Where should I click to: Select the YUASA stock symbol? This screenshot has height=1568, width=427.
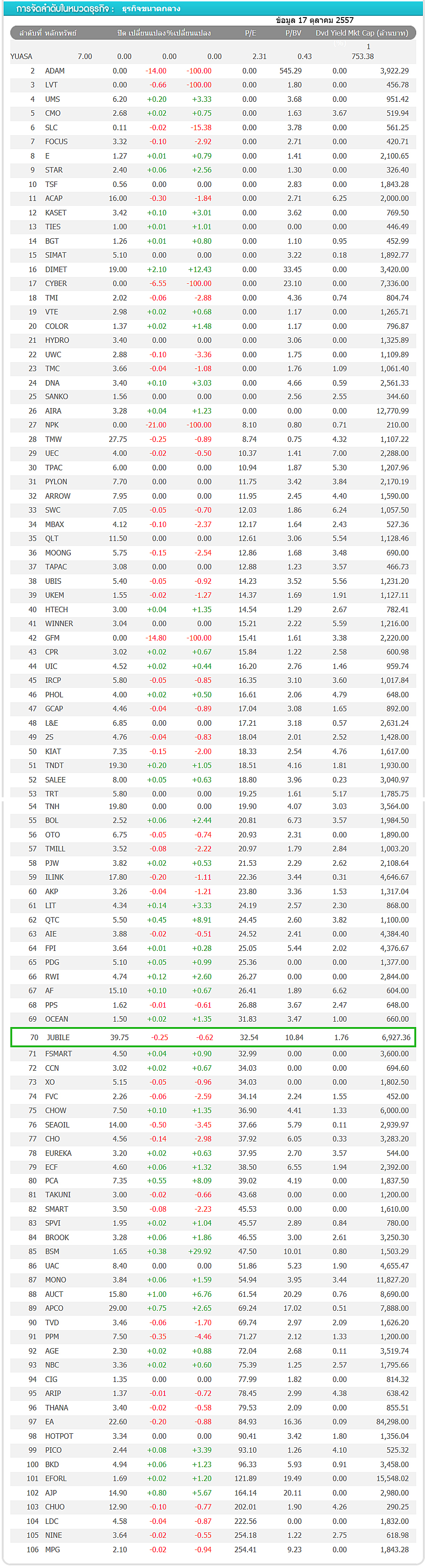(x=21, y=57)
